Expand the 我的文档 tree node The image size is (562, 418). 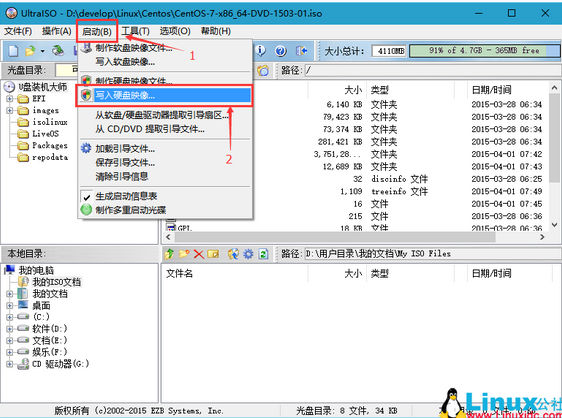pyautogui.click(x=10, y=294)
